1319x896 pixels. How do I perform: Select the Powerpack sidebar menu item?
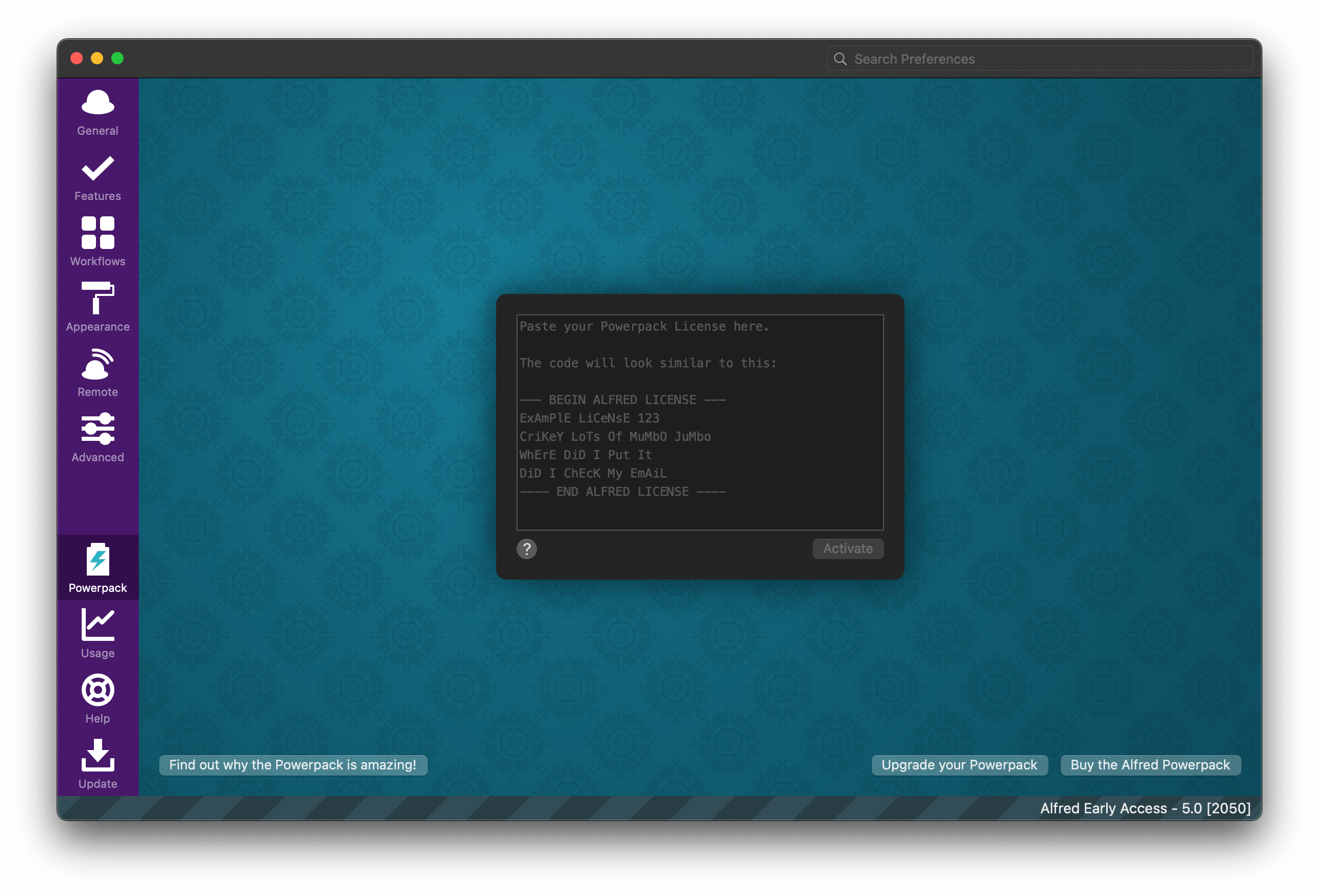(x=98, y=569)
